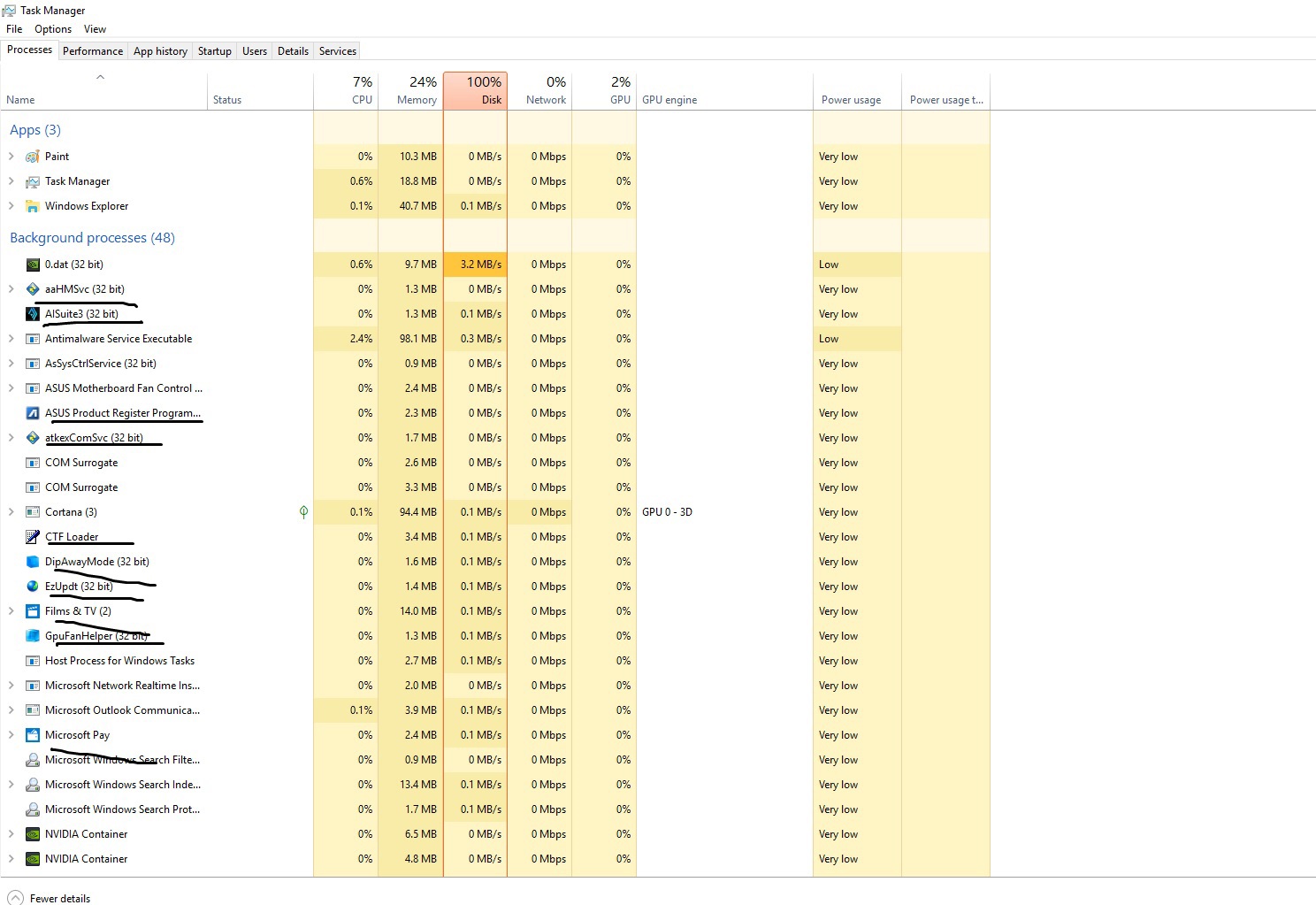
Task: Open the Services tab
Action: point(337,51)
